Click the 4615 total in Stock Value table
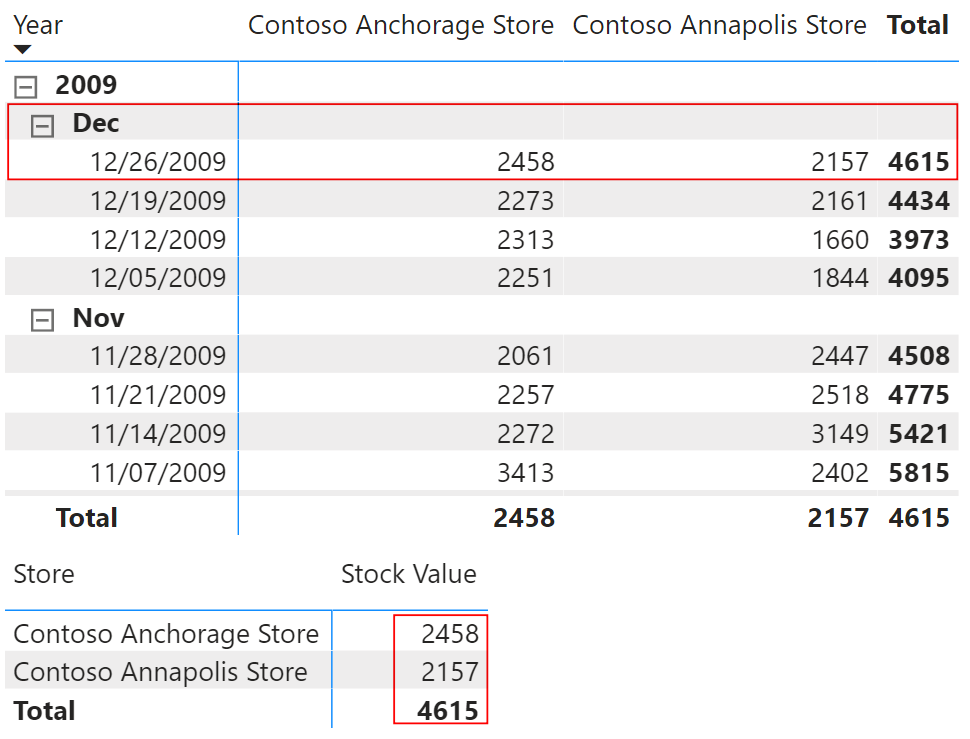 tap(448, 711)
